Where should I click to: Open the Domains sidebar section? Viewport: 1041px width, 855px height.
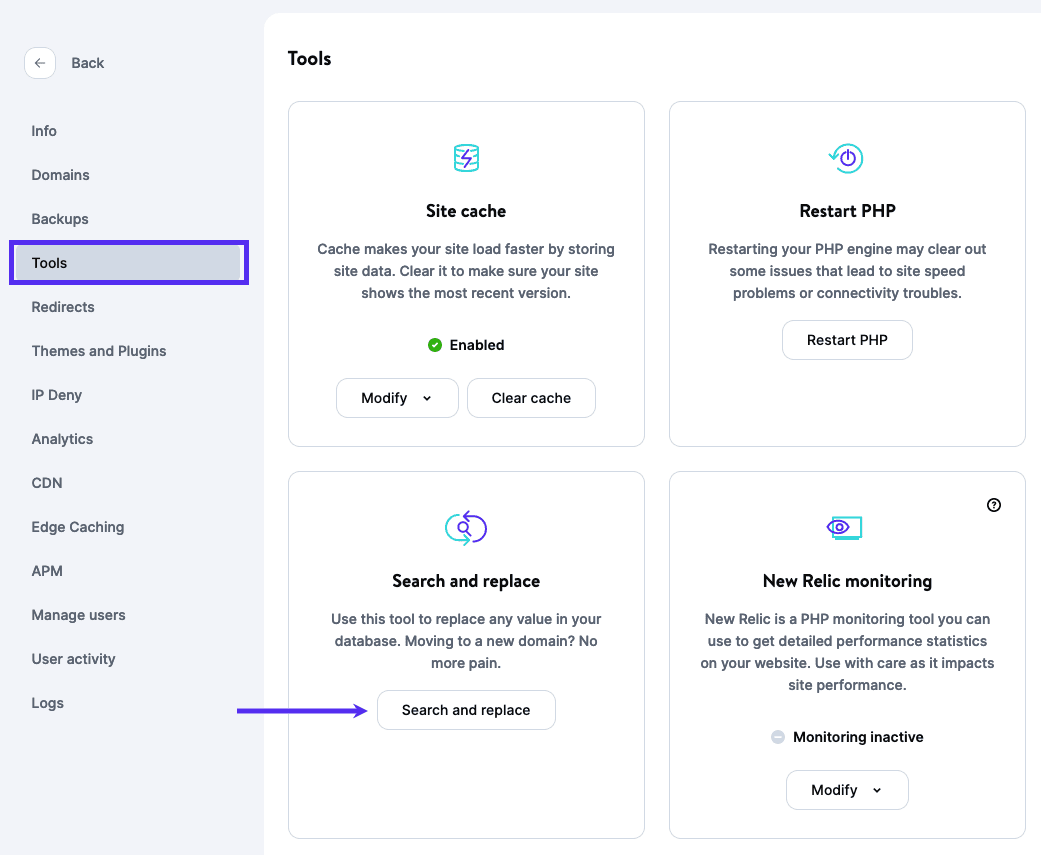click(x=61, y=175)
